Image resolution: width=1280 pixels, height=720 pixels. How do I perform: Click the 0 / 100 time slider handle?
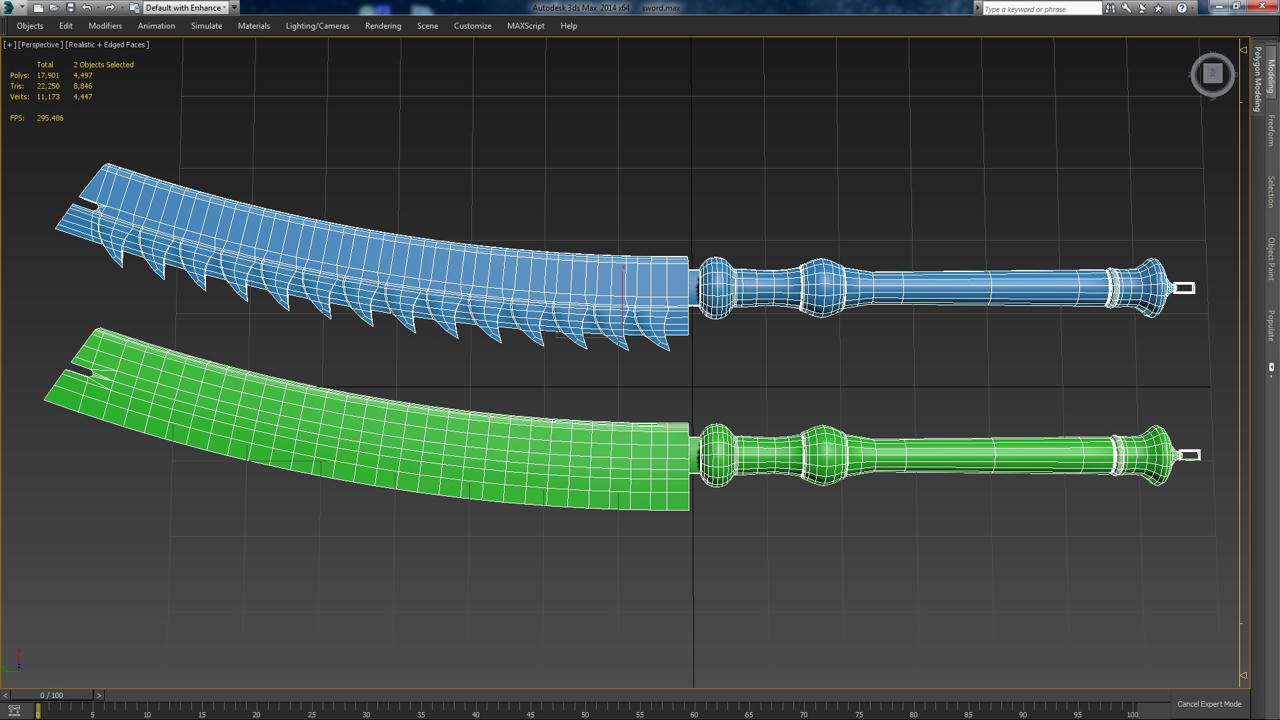point(52,695)
